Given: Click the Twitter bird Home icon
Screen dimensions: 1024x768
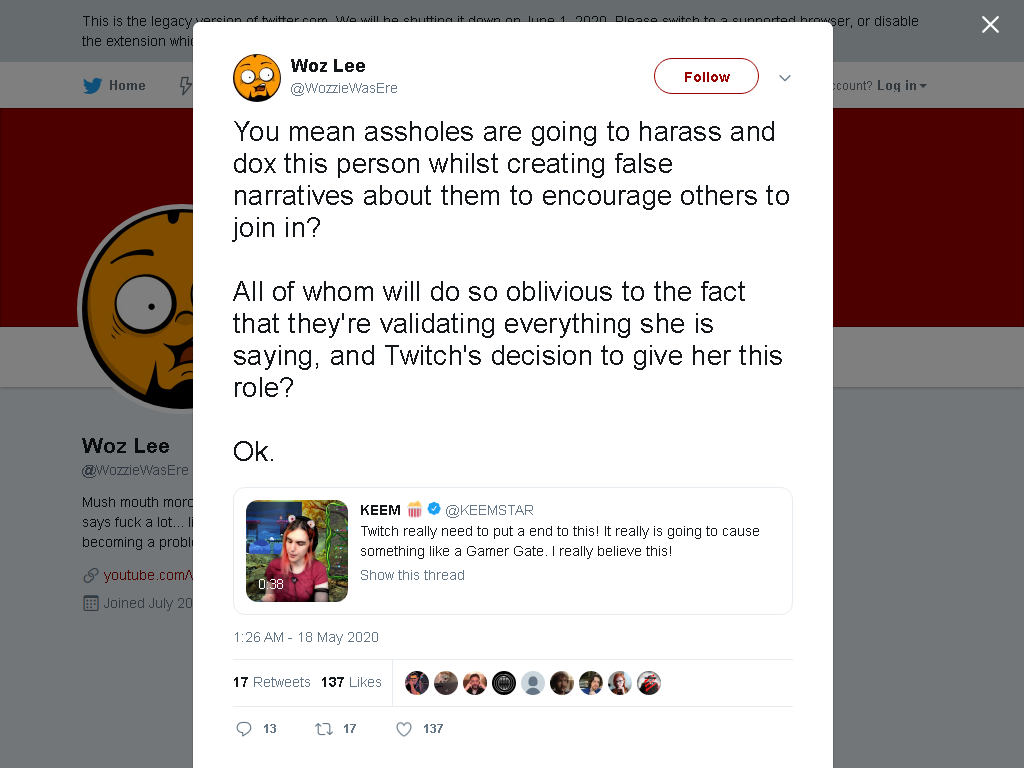Looking at the screenshot, I should coord(93,86).
